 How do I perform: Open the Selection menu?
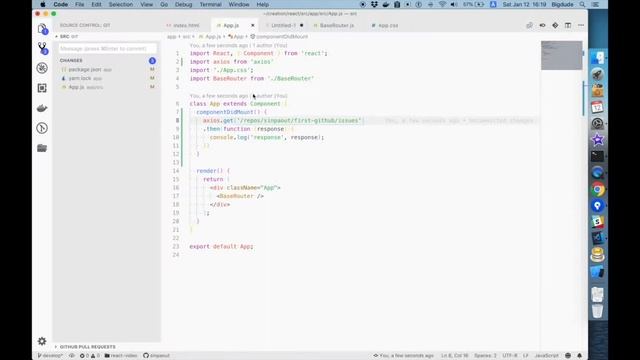pos(120,4)
